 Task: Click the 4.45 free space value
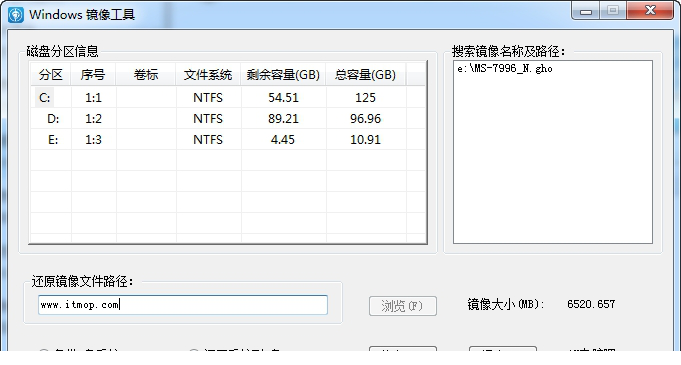tap(283, 139)
